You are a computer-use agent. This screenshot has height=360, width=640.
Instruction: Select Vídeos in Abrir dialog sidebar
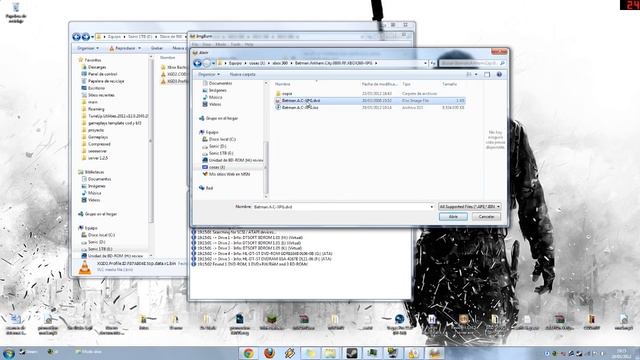pos(215,104)
